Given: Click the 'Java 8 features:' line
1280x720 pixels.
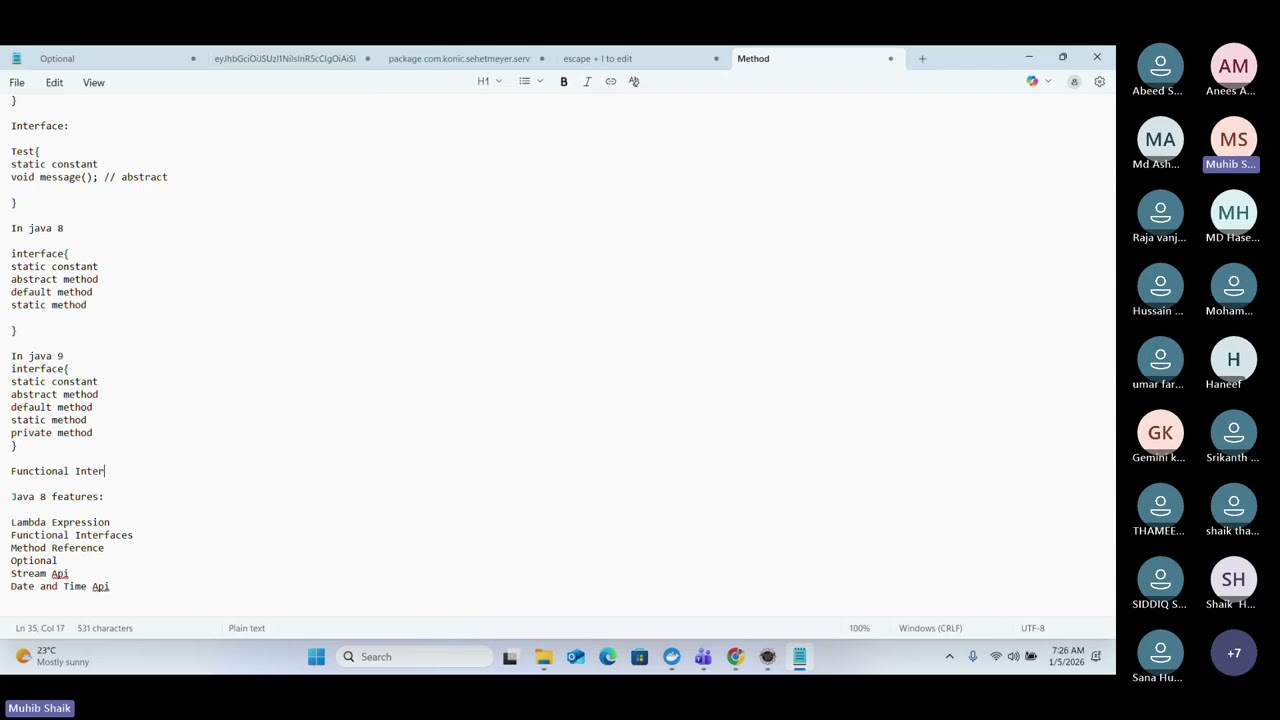Looking at the screenshot, I should coord(57,497).
